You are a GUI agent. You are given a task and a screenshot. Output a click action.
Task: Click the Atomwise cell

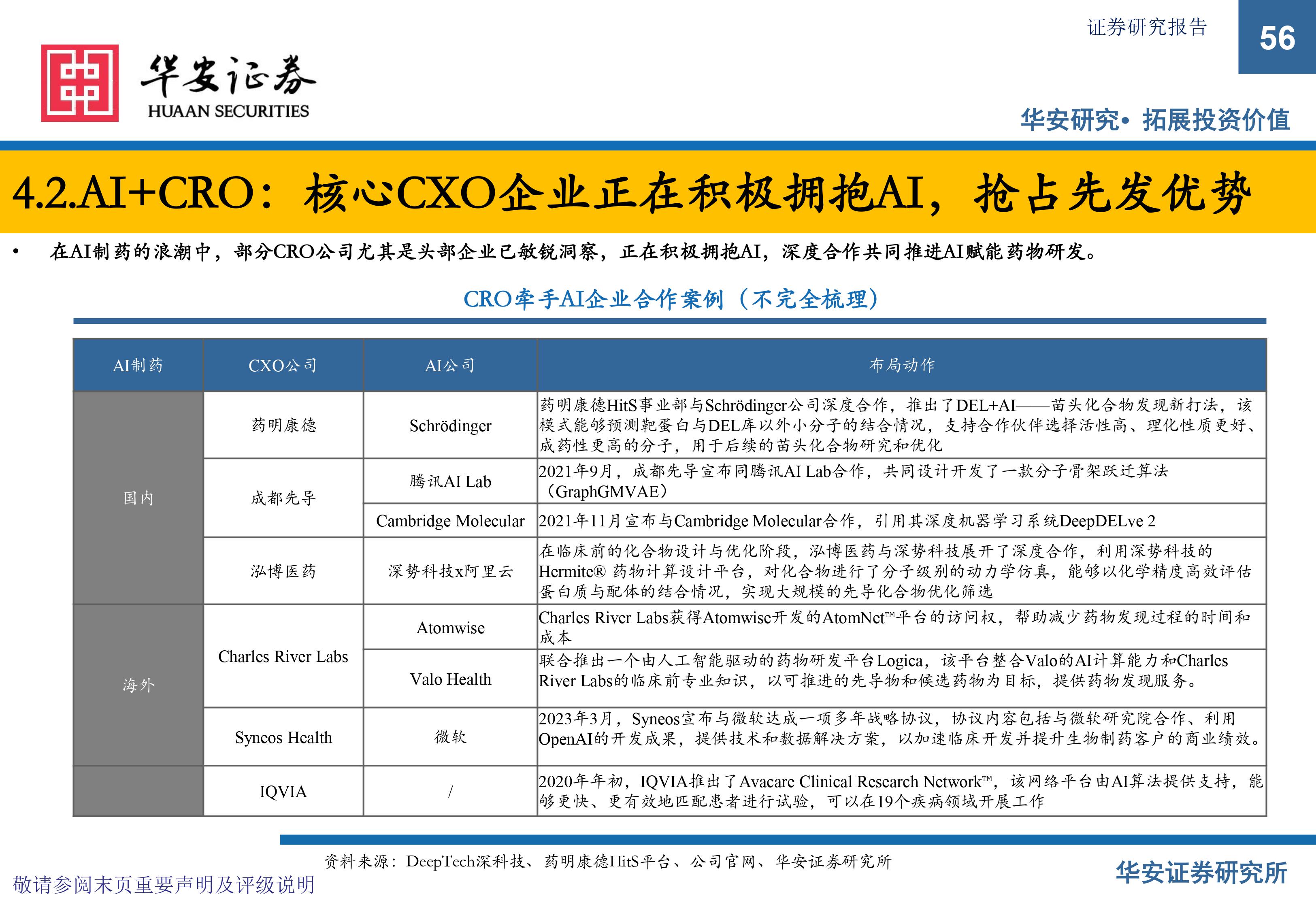click(450, 627)
